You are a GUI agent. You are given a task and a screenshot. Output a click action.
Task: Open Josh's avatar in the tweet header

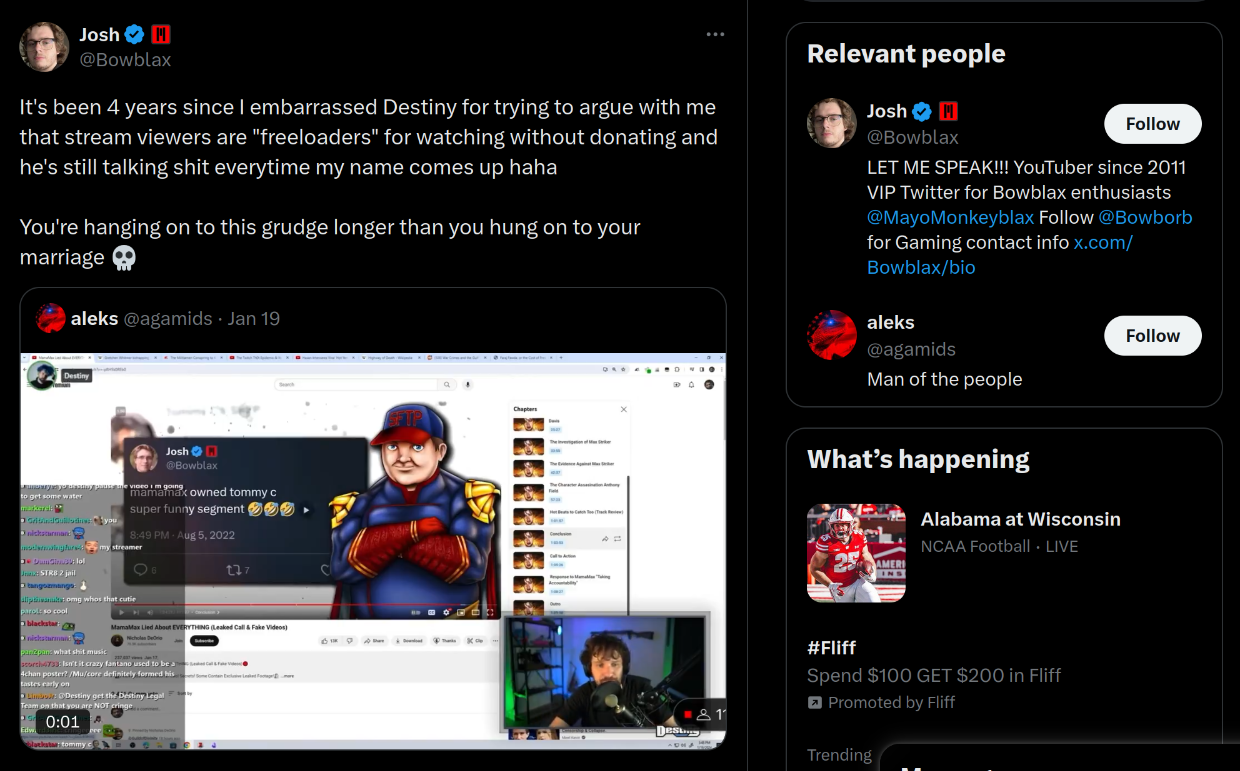(x=44, y=47)
